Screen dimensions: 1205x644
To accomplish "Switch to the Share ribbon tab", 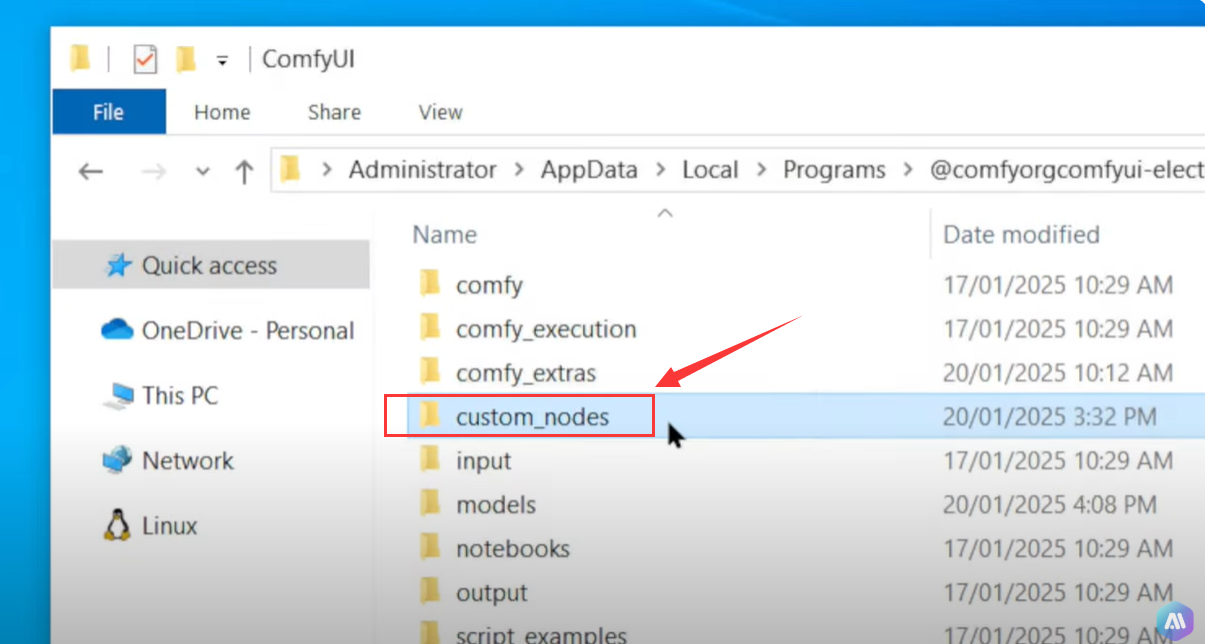I will (334, 112).
